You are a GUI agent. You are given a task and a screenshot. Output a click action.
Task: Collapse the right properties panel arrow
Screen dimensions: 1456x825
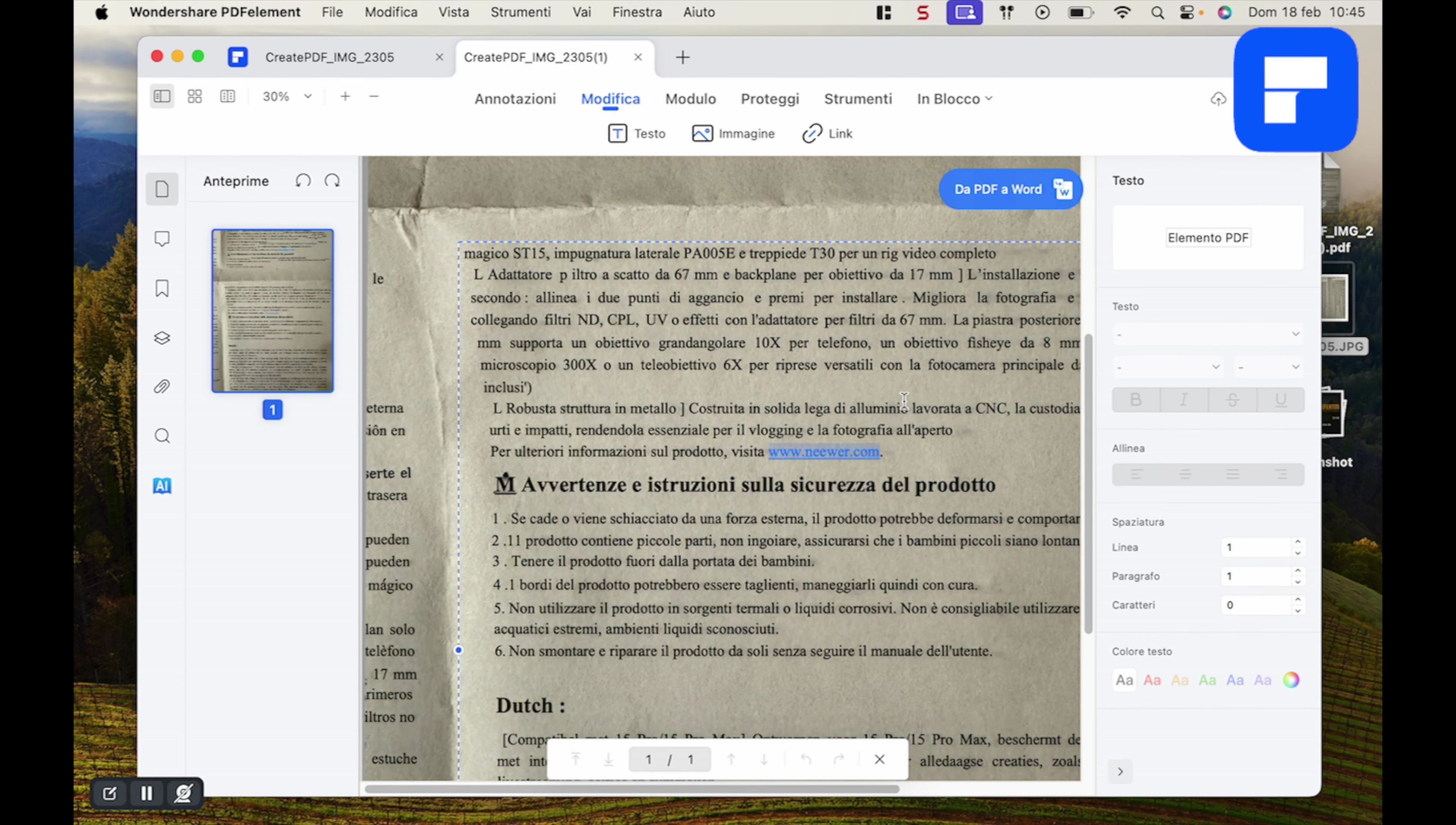pos(1120,772)
